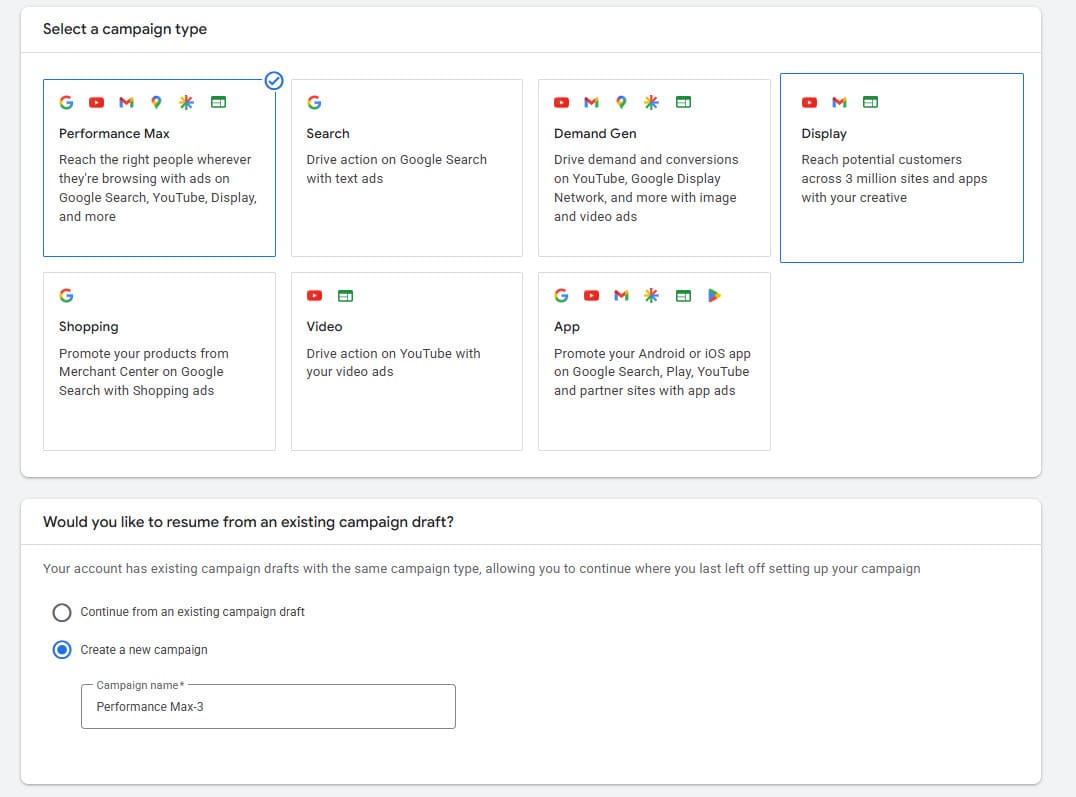The image size is (1076, 797).
Task: Click Gmail icon in Display card
Action: tap(839, 102)
